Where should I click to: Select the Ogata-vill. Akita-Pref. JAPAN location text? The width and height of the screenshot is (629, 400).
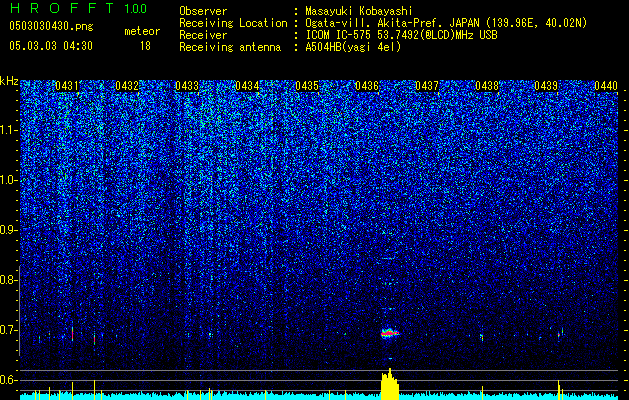pyautogui.click(x=446, y=23)
